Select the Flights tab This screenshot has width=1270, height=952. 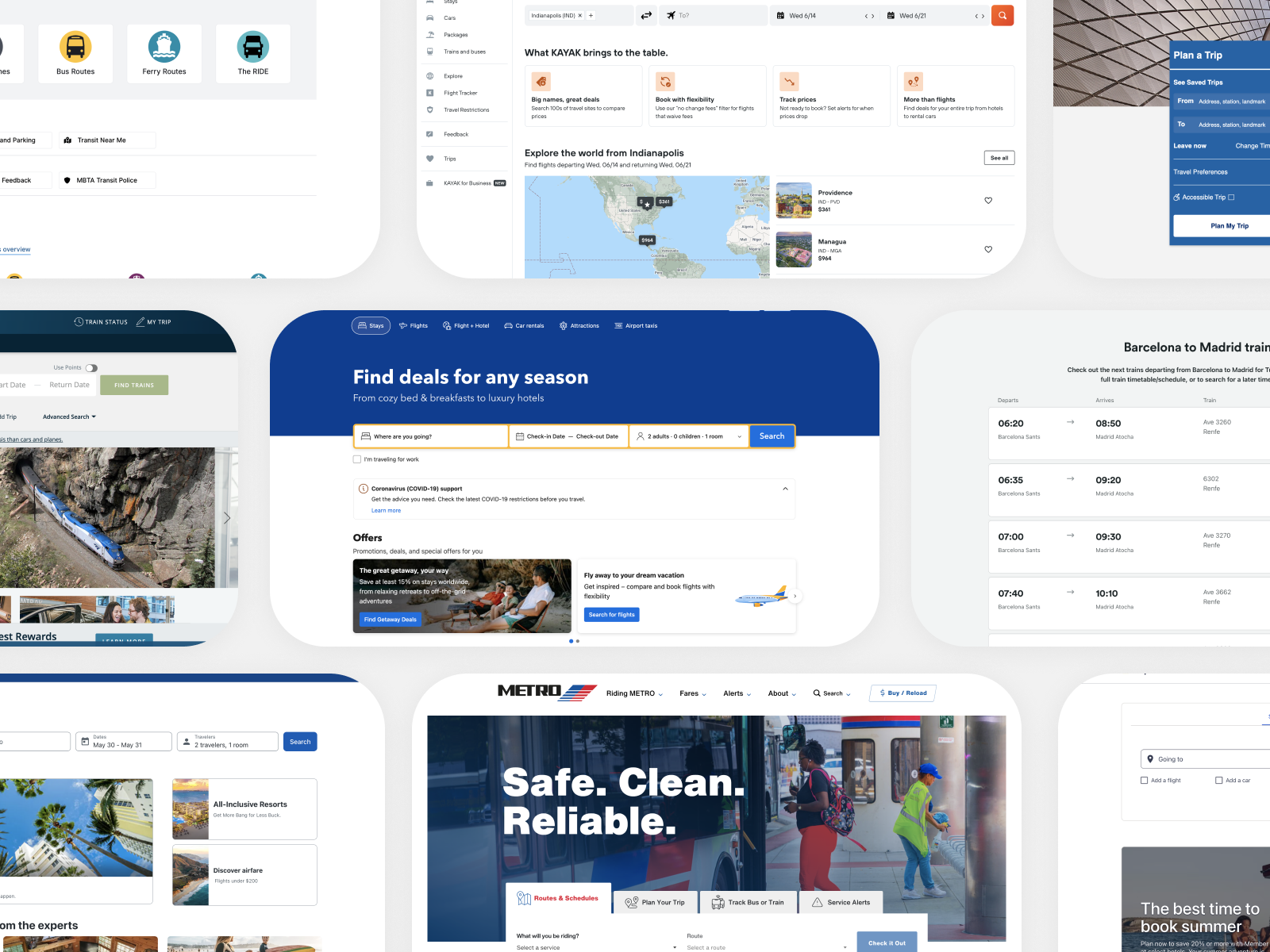pos(414,326)
